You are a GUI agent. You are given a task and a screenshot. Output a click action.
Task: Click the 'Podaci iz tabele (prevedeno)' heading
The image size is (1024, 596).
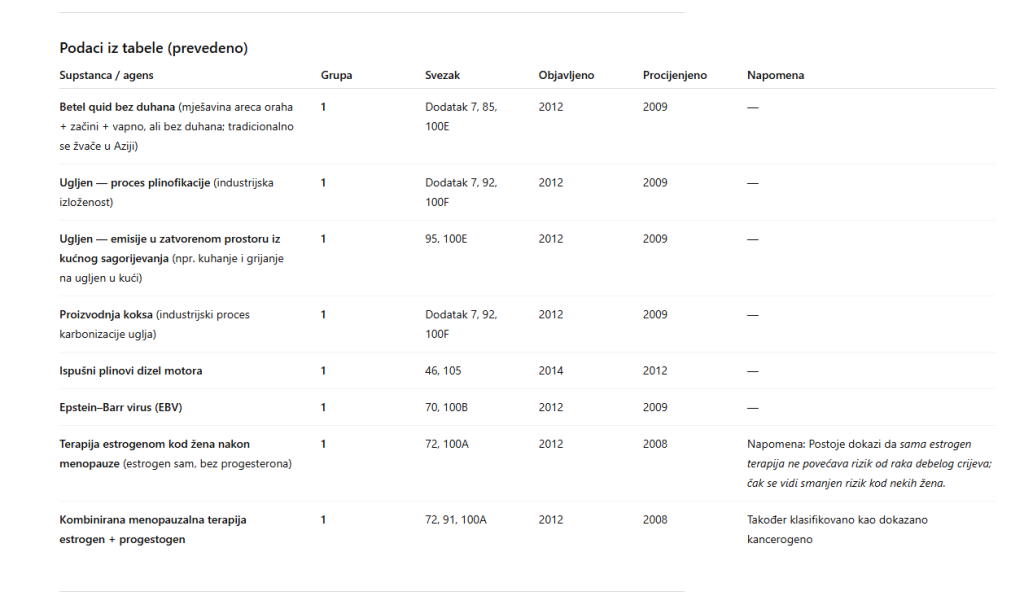[153, 48]
